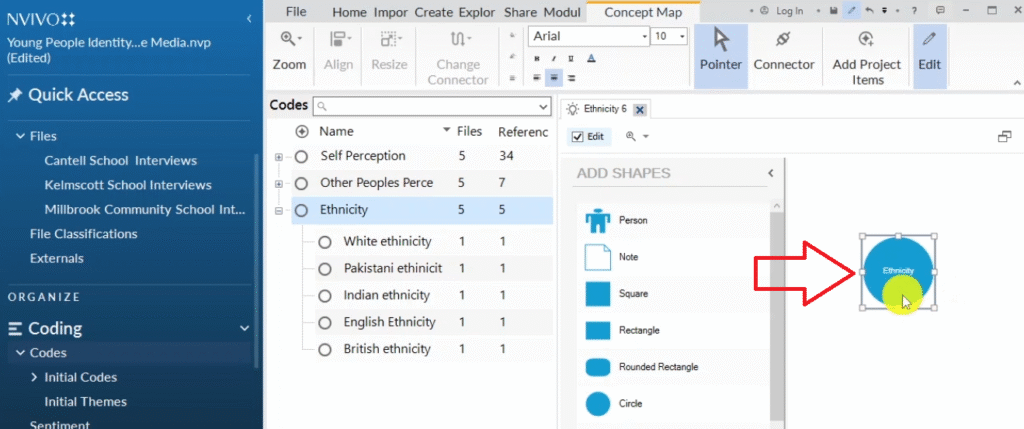
Task: Open the Arial font dropdown
Action: (x=643, y=36)
